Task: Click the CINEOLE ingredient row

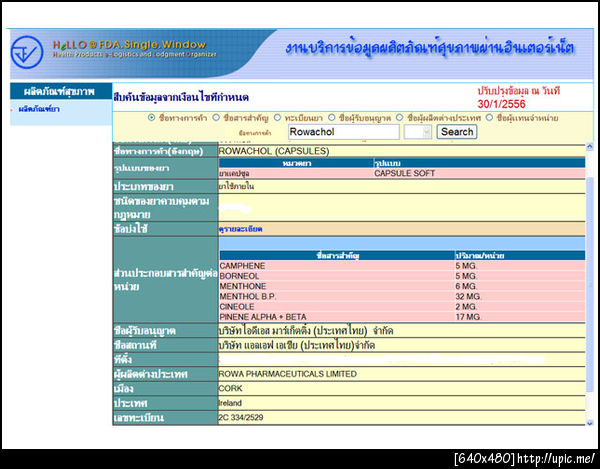Action: coord(402,307)
